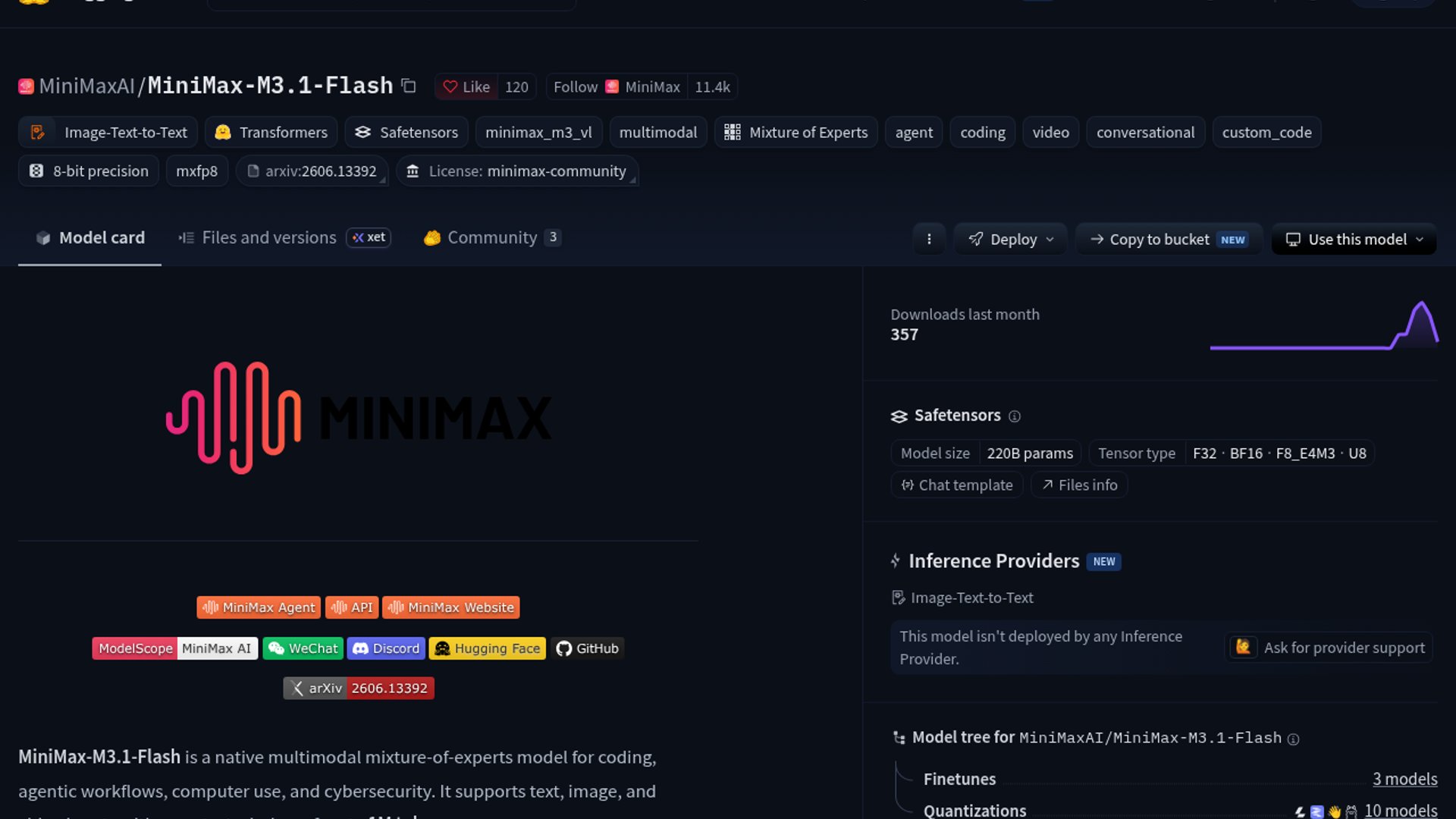Like the model with the heart icon
Screen dimensions: 1456x819
coord(466,86)
